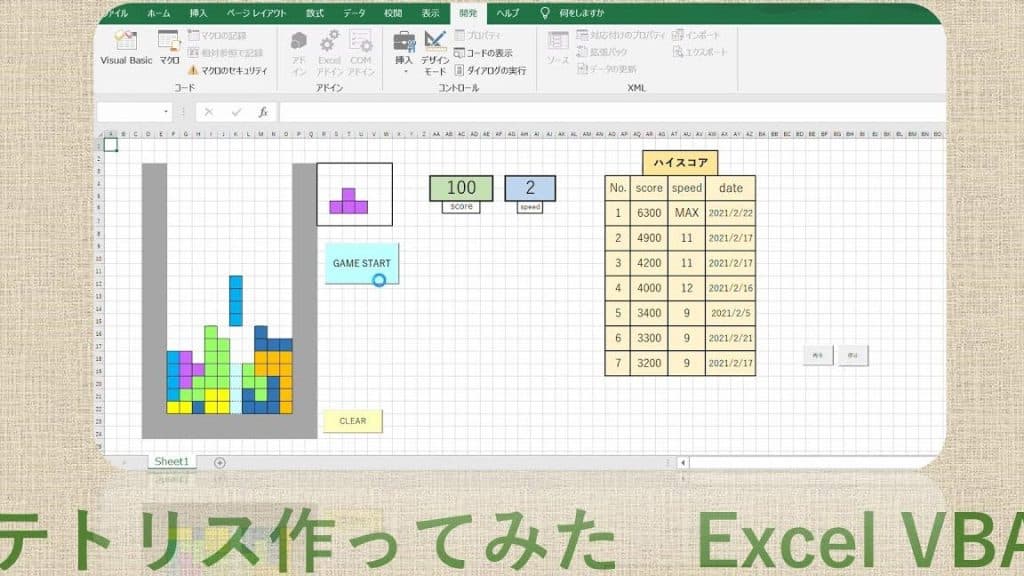Switch to the ページレイアウト ribbon tab
This screenshot has width=1024, height=576.
coord(257,12)
